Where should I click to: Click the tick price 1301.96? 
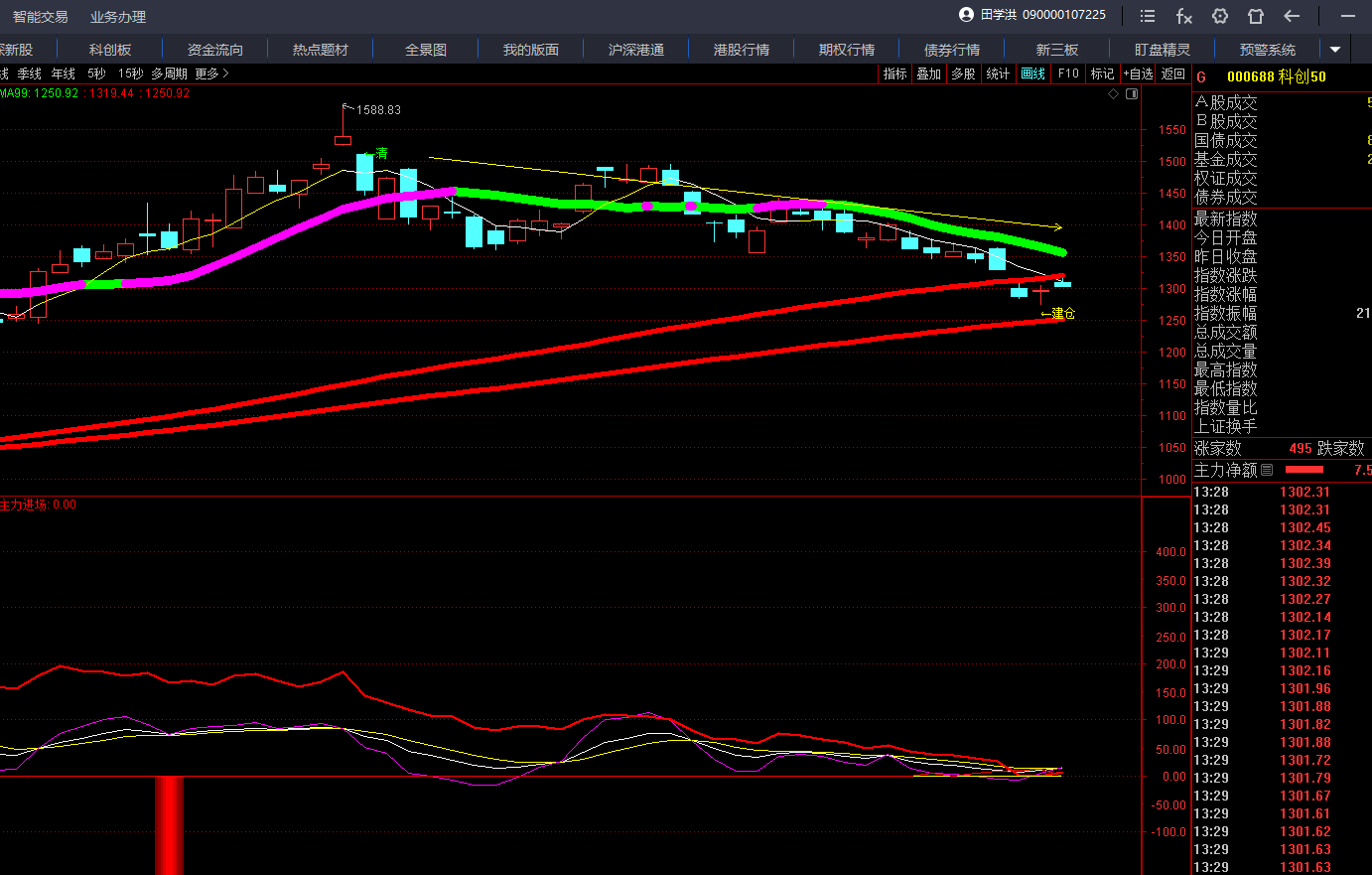pos(1305,688)
